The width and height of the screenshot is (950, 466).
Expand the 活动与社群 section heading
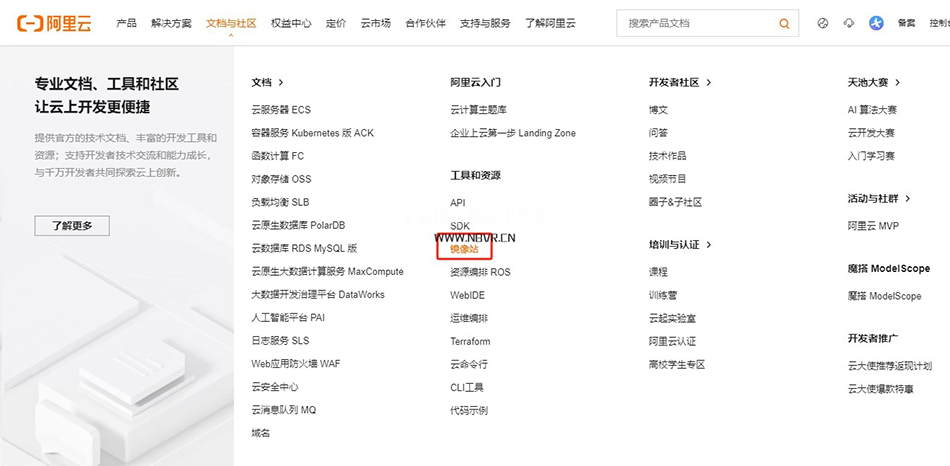coord(878,199)
